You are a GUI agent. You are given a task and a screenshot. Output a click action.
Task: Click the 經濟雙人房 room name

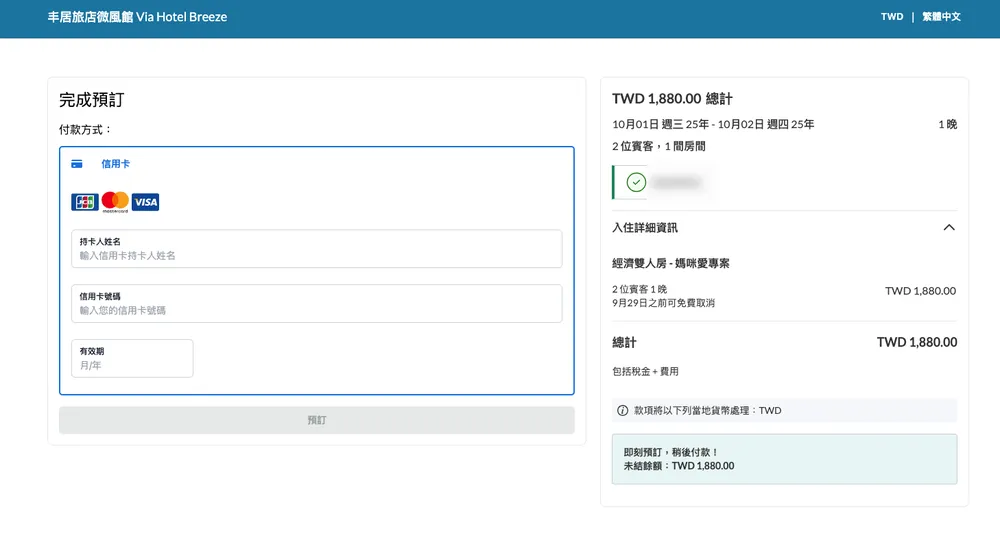671,263
